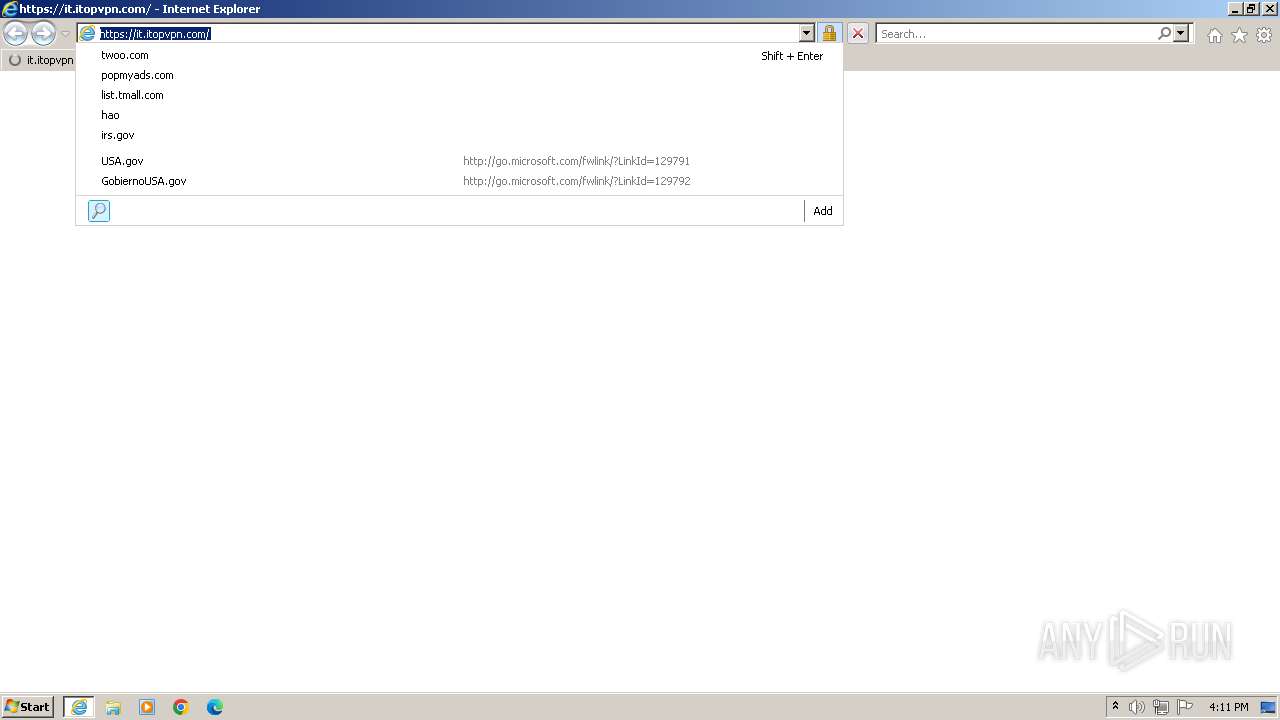Open the network tray icon
Image resolution: width=1280 pixels, height=720 pixels.
1161,707
